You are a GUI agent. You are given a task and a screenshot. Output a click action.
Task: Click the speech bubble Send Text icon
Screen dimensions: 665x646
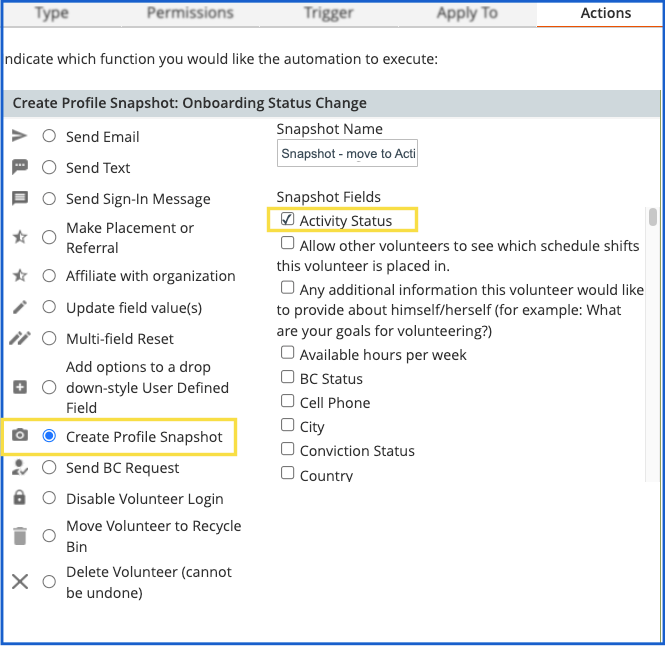pyautogui.click(x=19, y=167)
